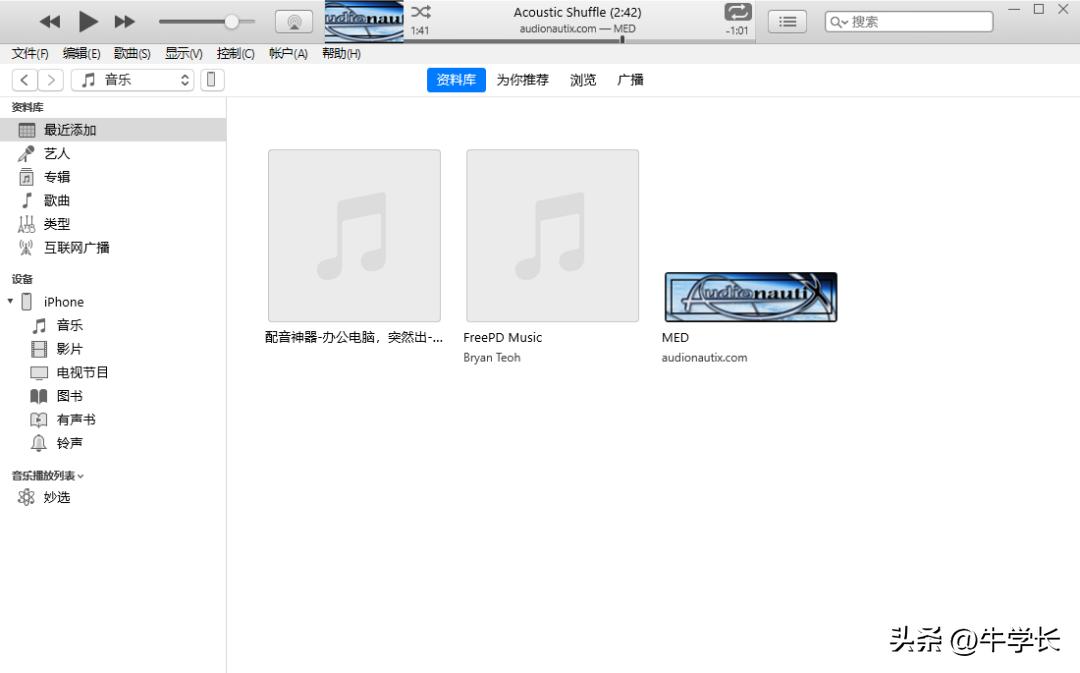Viewport: 1080px width, 673px height.
Task: Open the 妙选 Genius playlist
Action: (x=57, y=496)
